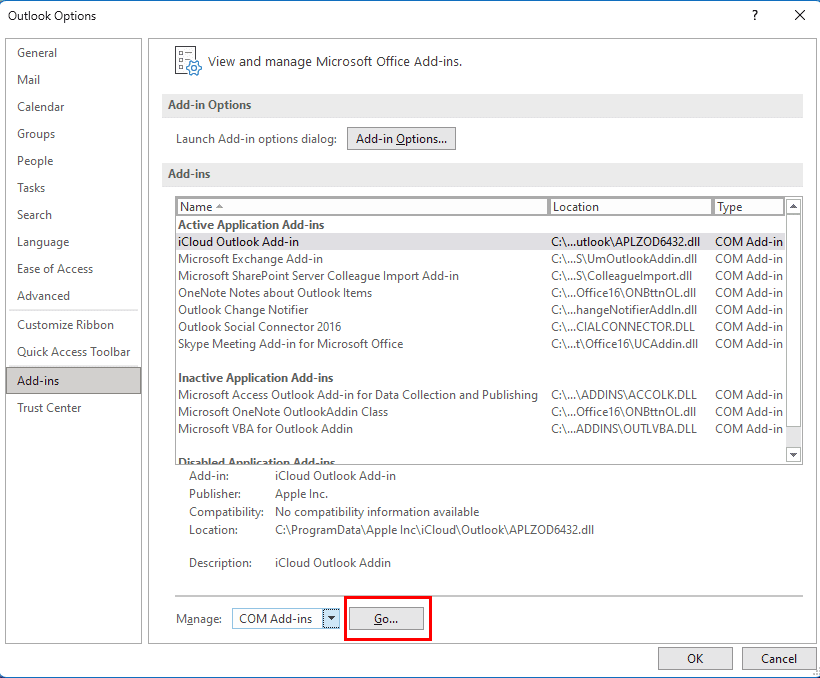Select Microsoft Access Outlook Add-in row
This screenshot has width=820, height=678.
[x=480, y=395]
